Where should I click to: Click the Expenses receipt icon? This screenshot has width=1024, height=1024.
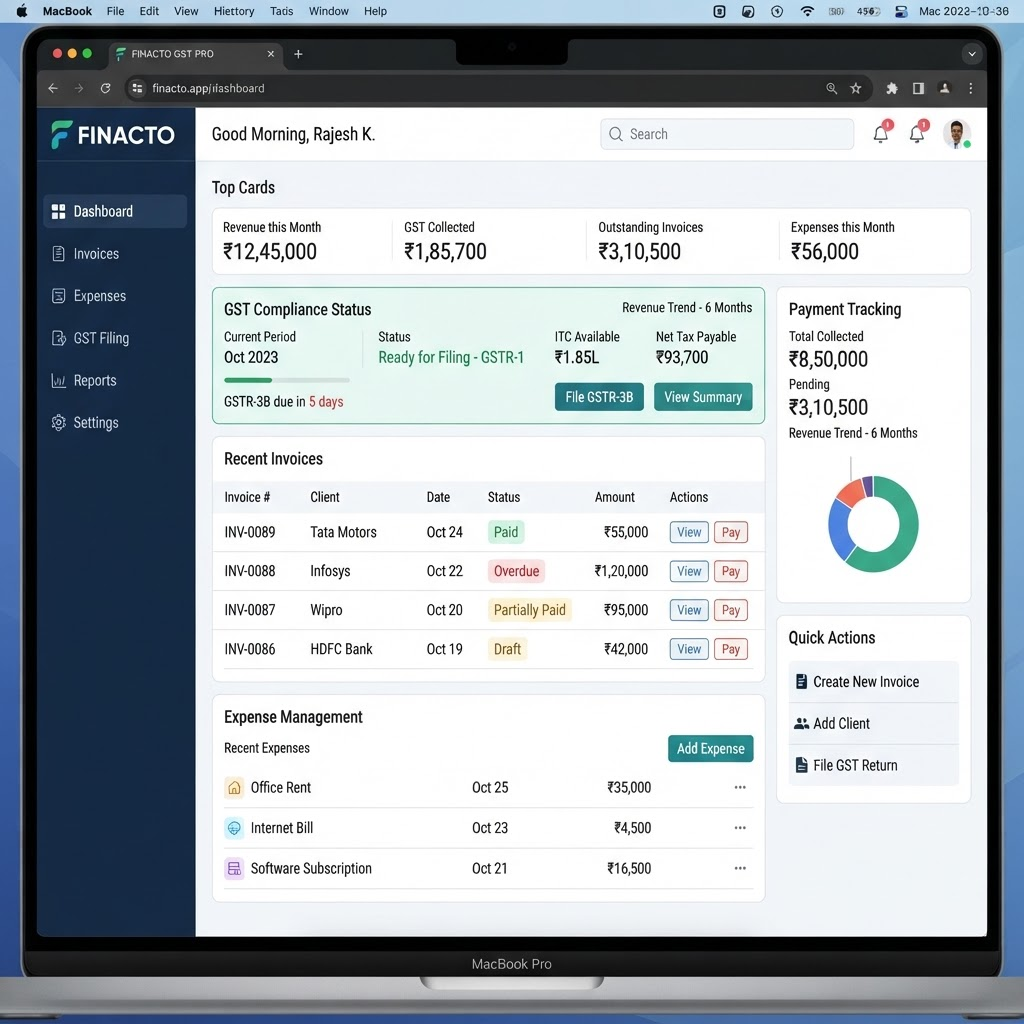[x=58, y=296]
